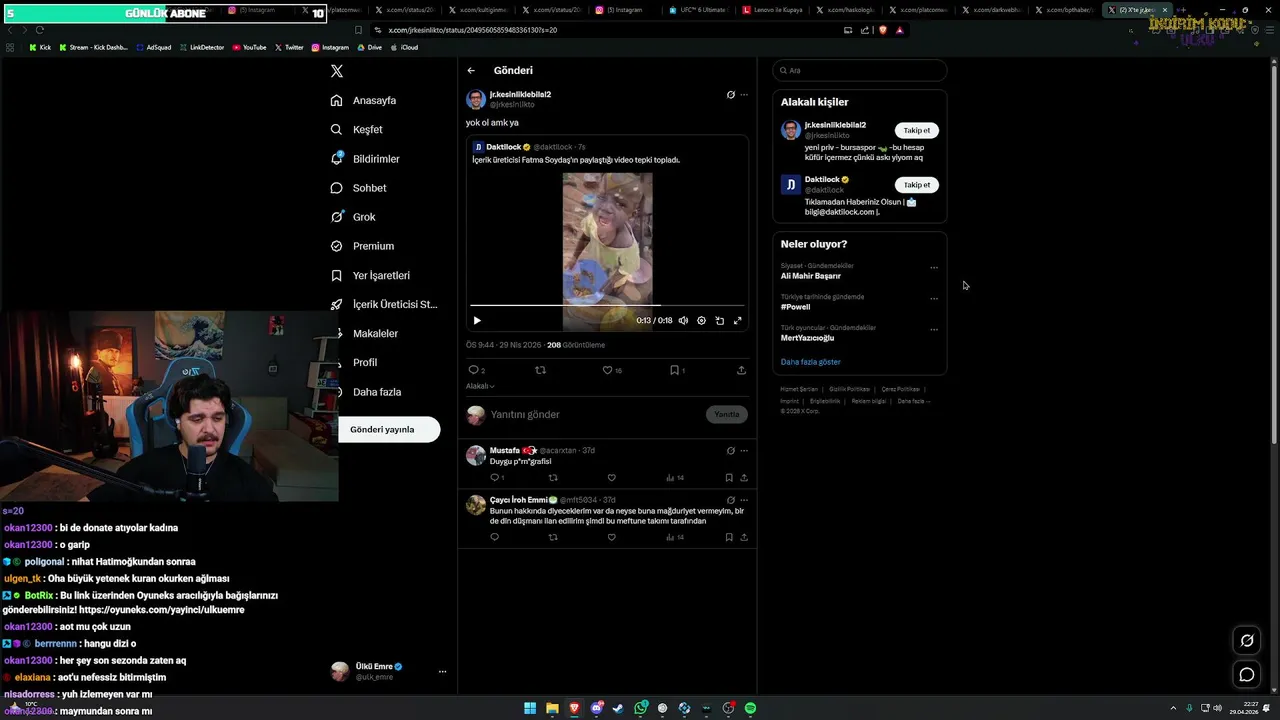Click the Yanıtını gönder reply field

pos(595,414)
